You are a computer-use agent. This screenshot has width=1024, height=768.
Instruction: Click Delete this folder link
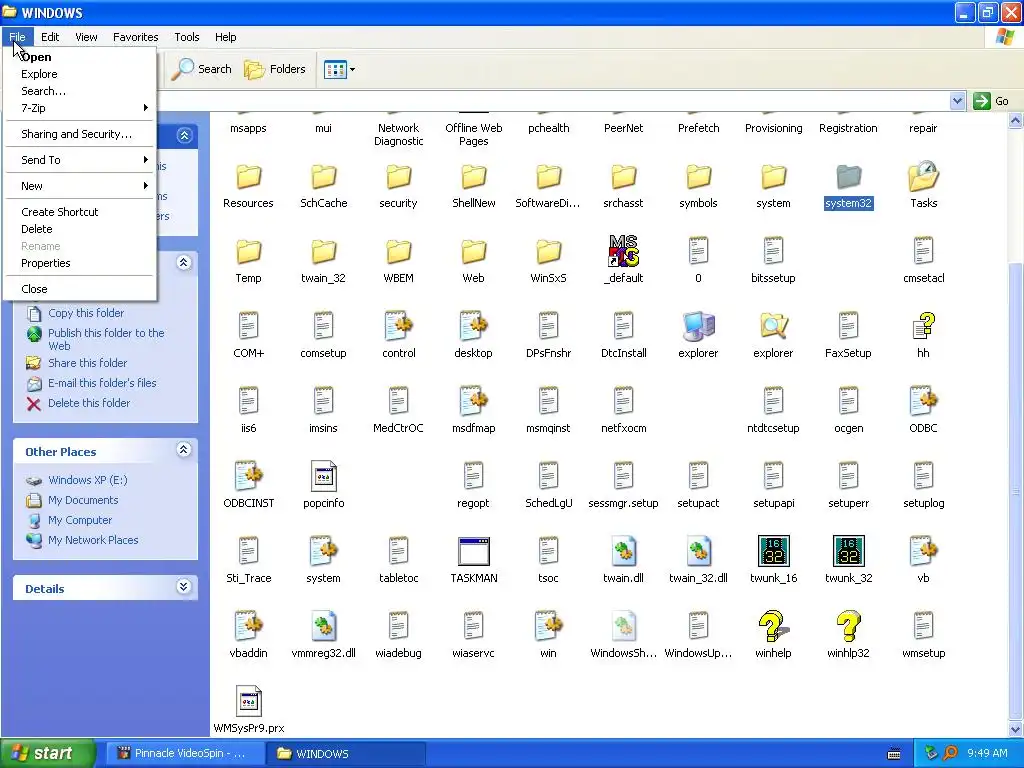89,403
